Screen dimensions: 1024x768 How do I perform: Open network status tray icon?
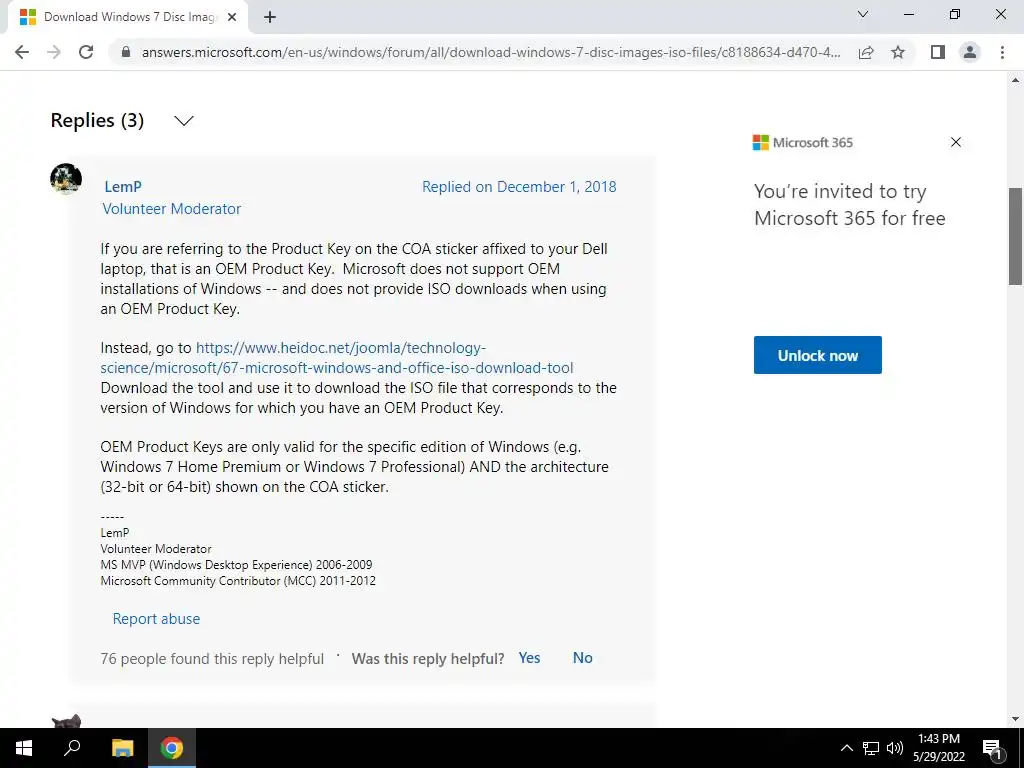871,748
